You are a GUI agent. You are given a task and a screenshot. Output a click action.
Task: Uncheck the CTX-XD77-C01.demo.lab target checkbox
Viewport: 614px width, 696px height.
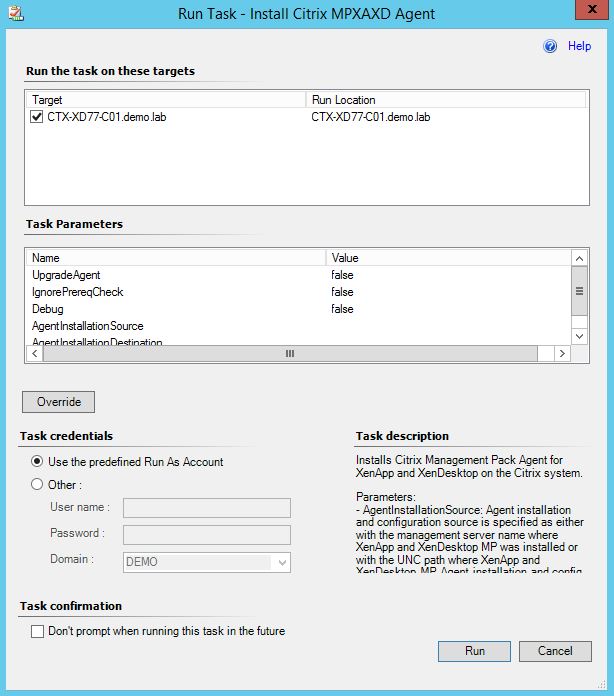click(37, 117)
